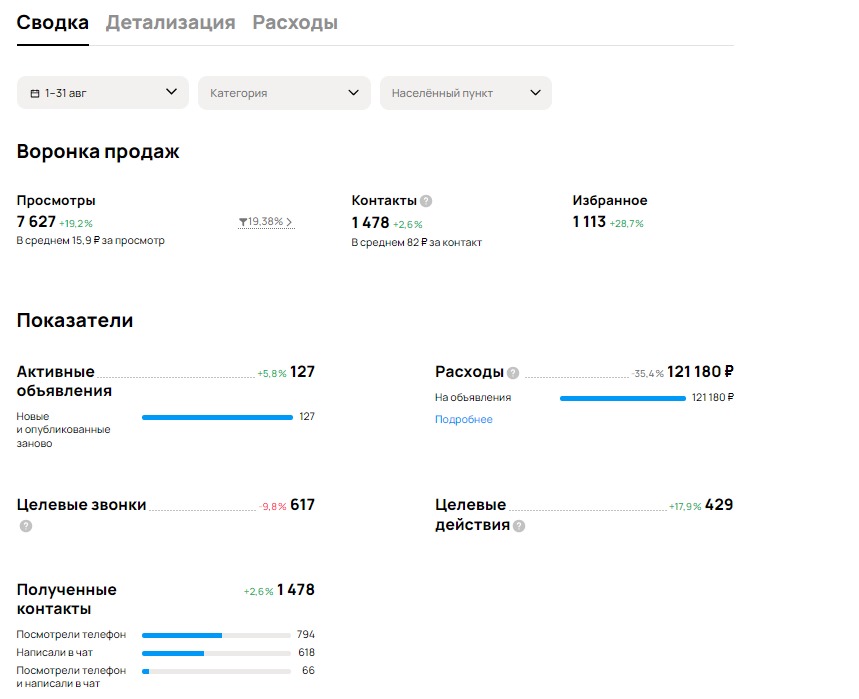The image size is (859, 699).
Task: Open the Расходы tab at the top
Action: coord(295,23)
